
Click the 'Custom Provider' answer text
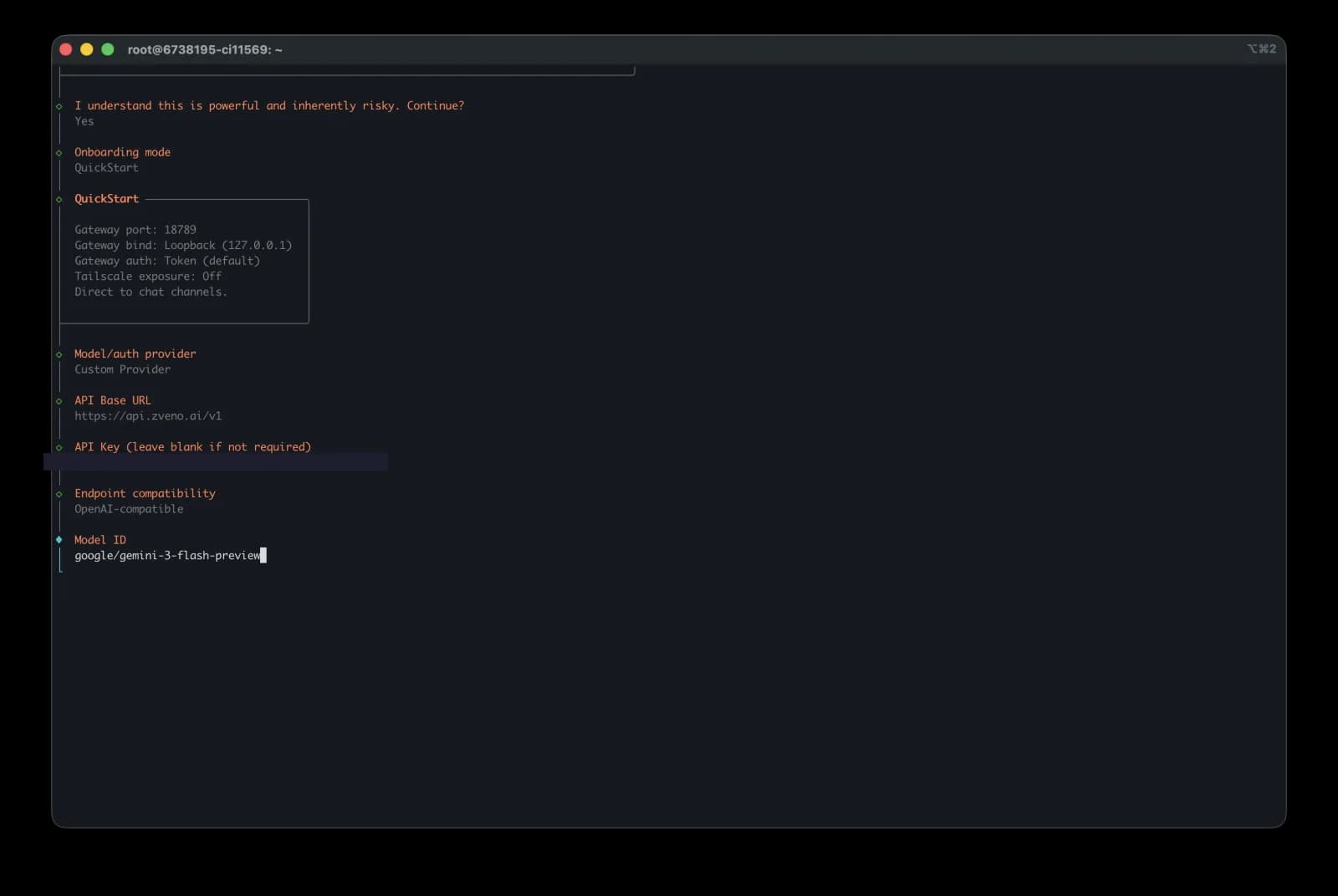tap(122, 369)
